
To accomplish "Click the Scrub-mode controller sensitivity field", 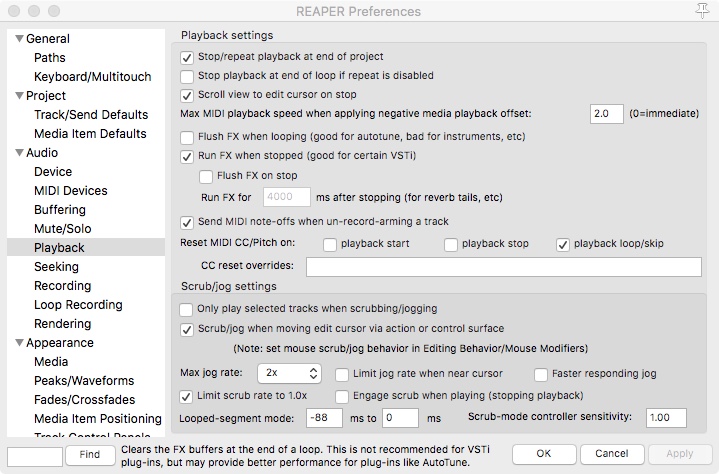I will point(674,417).
